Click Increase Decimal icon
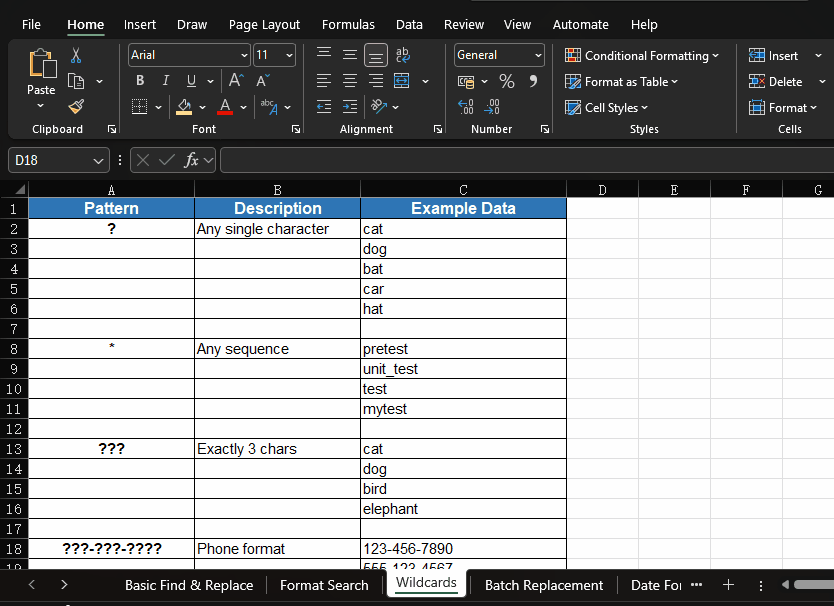Image resolution: width=834 pixels, height=606 pixels. (x=465, y=107)
